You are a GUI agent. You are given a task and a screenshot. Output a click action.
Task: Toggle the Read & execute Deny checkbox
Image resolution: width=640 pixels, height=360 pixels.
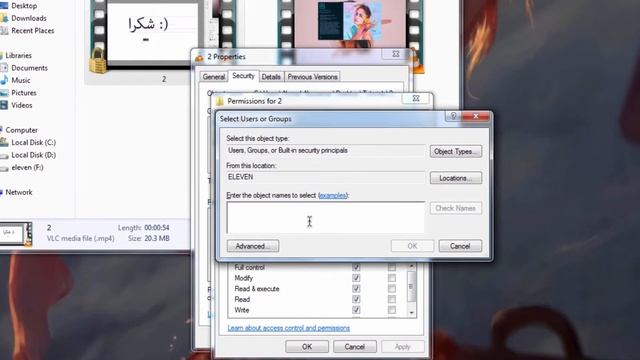[391, 289]
